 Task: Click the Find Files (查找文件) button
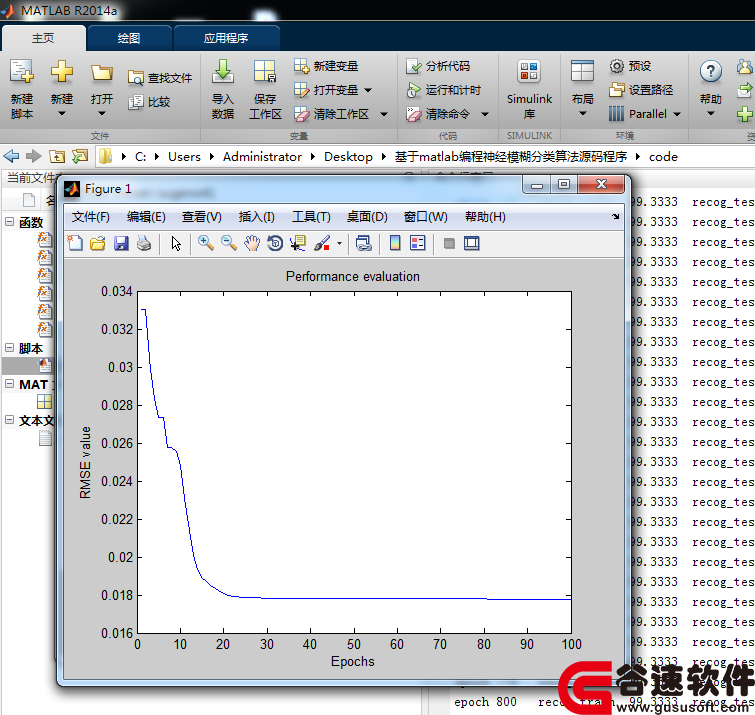click(x=160, y=78)
